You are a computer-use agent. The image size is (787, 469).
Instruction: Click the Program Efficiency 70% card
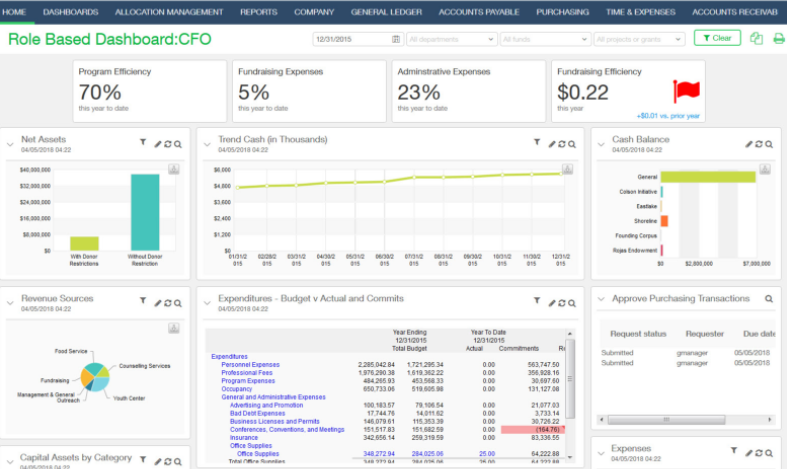[150, 91]
